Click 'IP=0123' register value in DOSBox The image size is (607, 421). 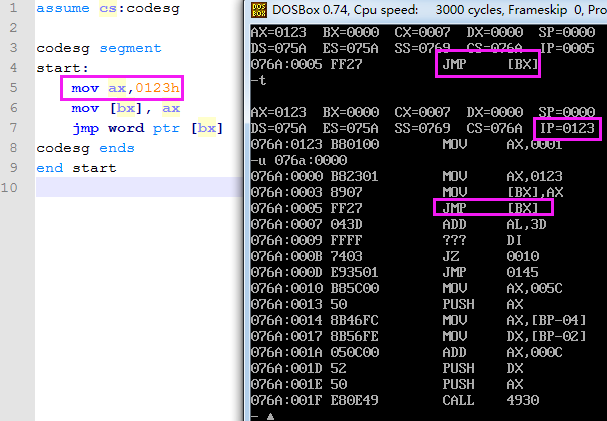pos(567,128)
